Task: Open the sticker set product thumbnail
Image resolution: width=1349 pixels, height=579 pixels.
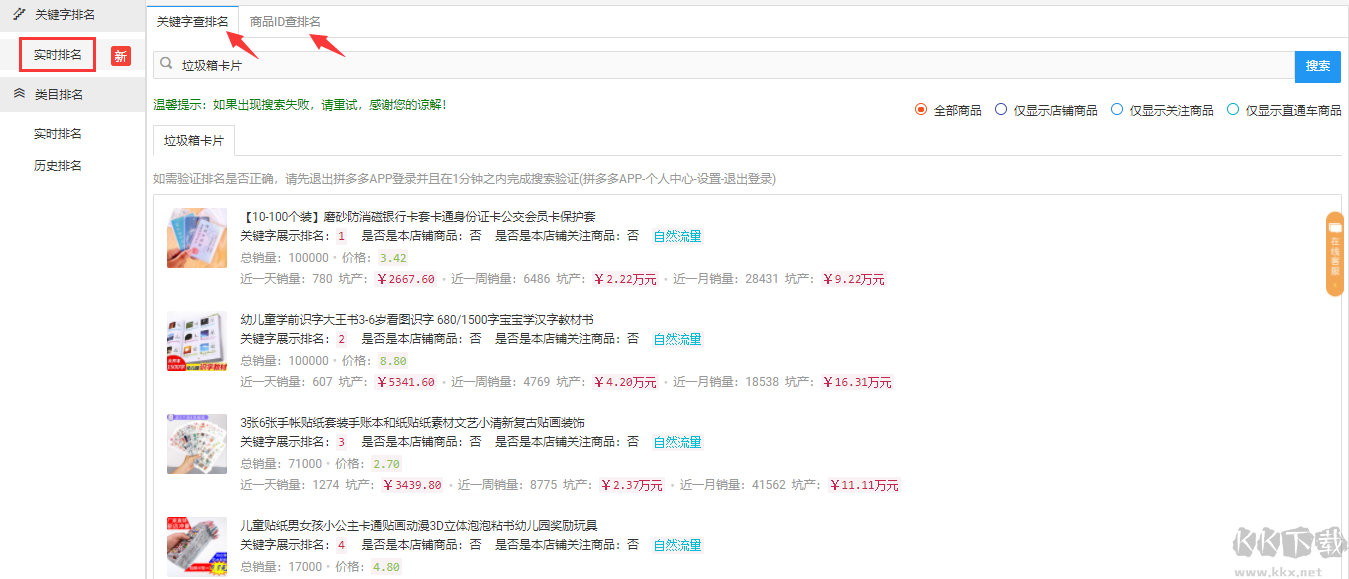Action: [197, 443]
